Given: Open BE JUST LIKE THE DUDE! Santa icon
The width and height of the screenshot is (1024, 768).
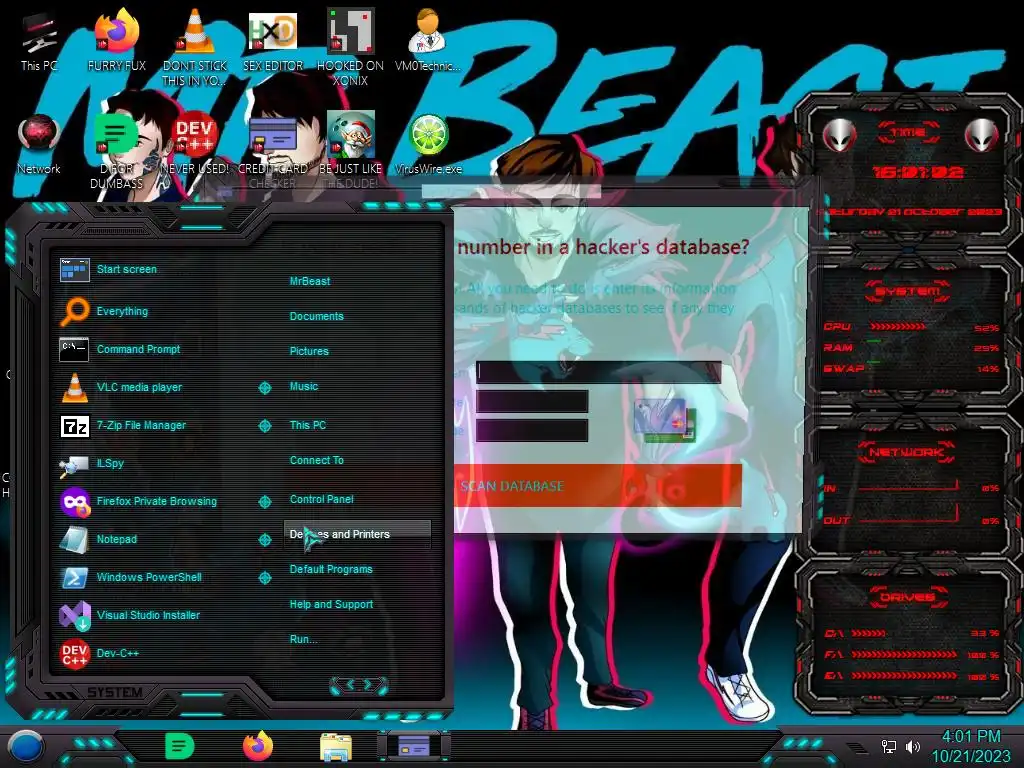Looking at the screenshot, I should tap(351, 152).
